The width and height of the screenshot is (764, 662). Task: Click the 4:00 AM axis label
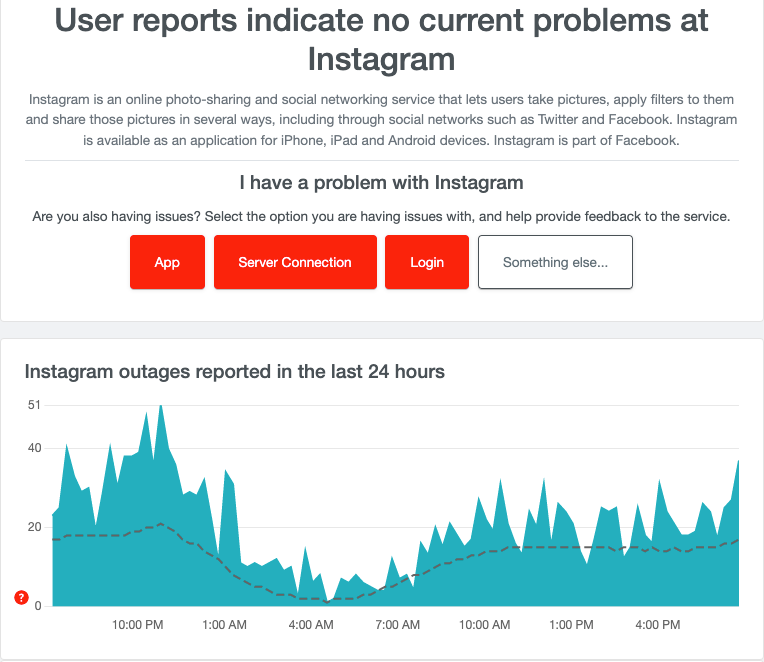311,624
